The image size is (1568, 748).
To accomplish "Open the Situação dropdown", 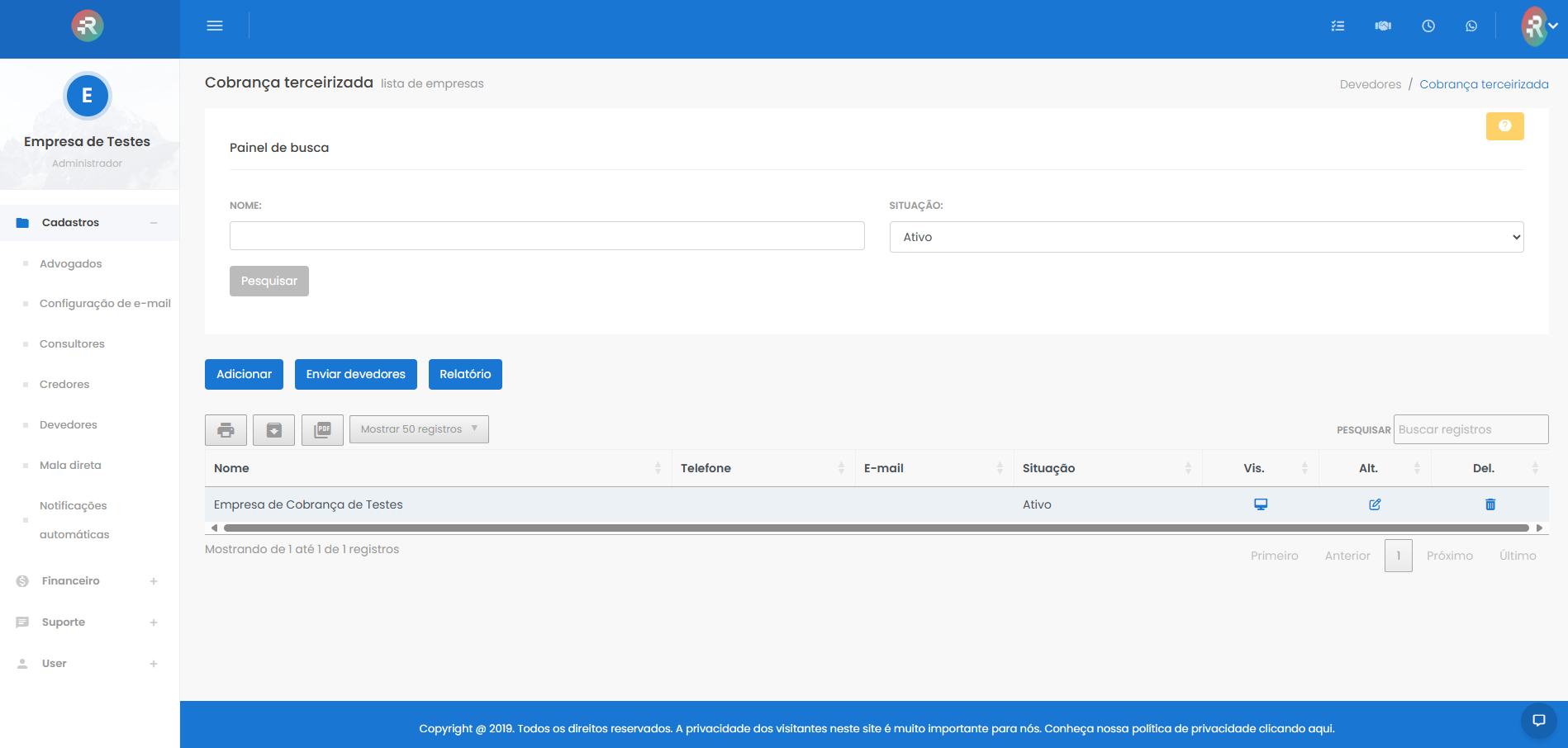I will tap(1206, 237).
